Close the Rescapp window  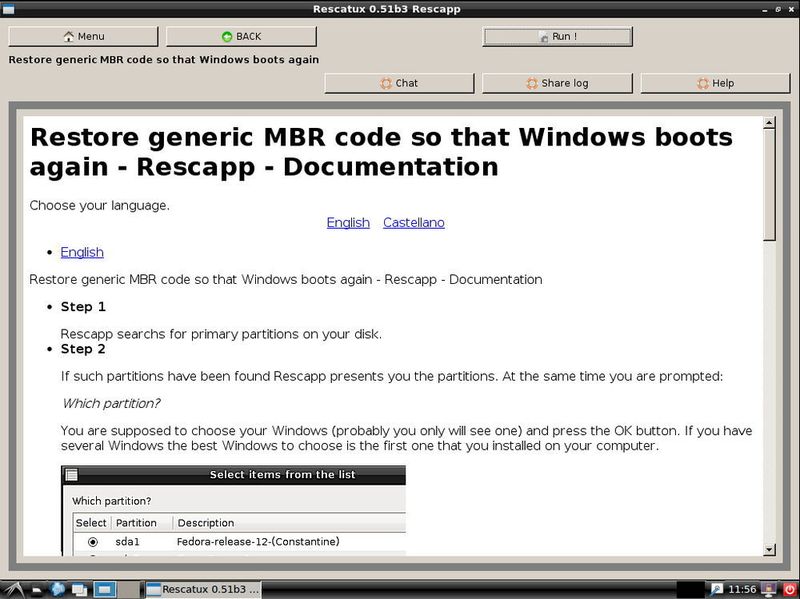[790, 9]
